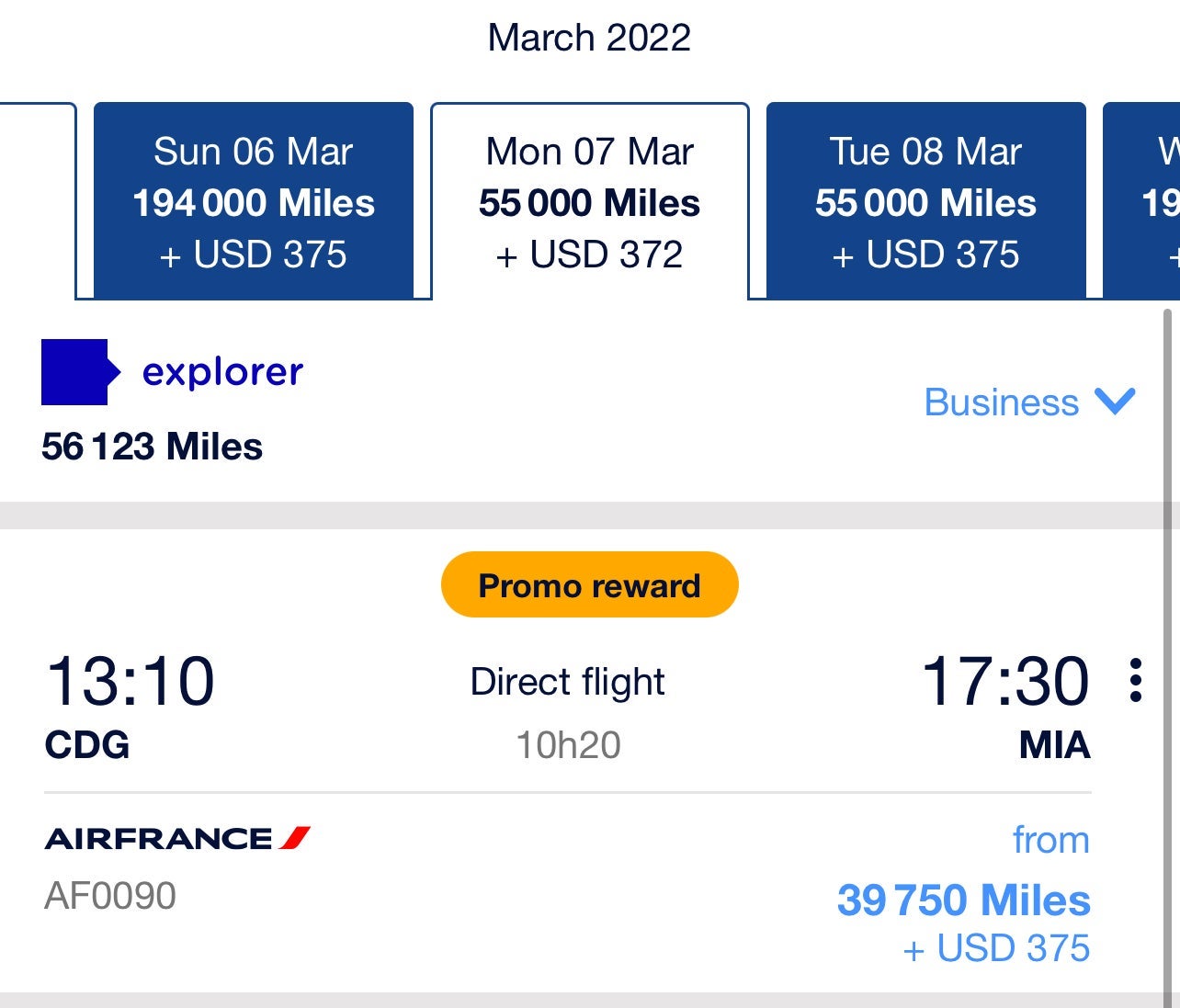Click the AF0090 flight number
Image resolution: width=1180 pixels, height=1008 pixels.
pos(111,894)
